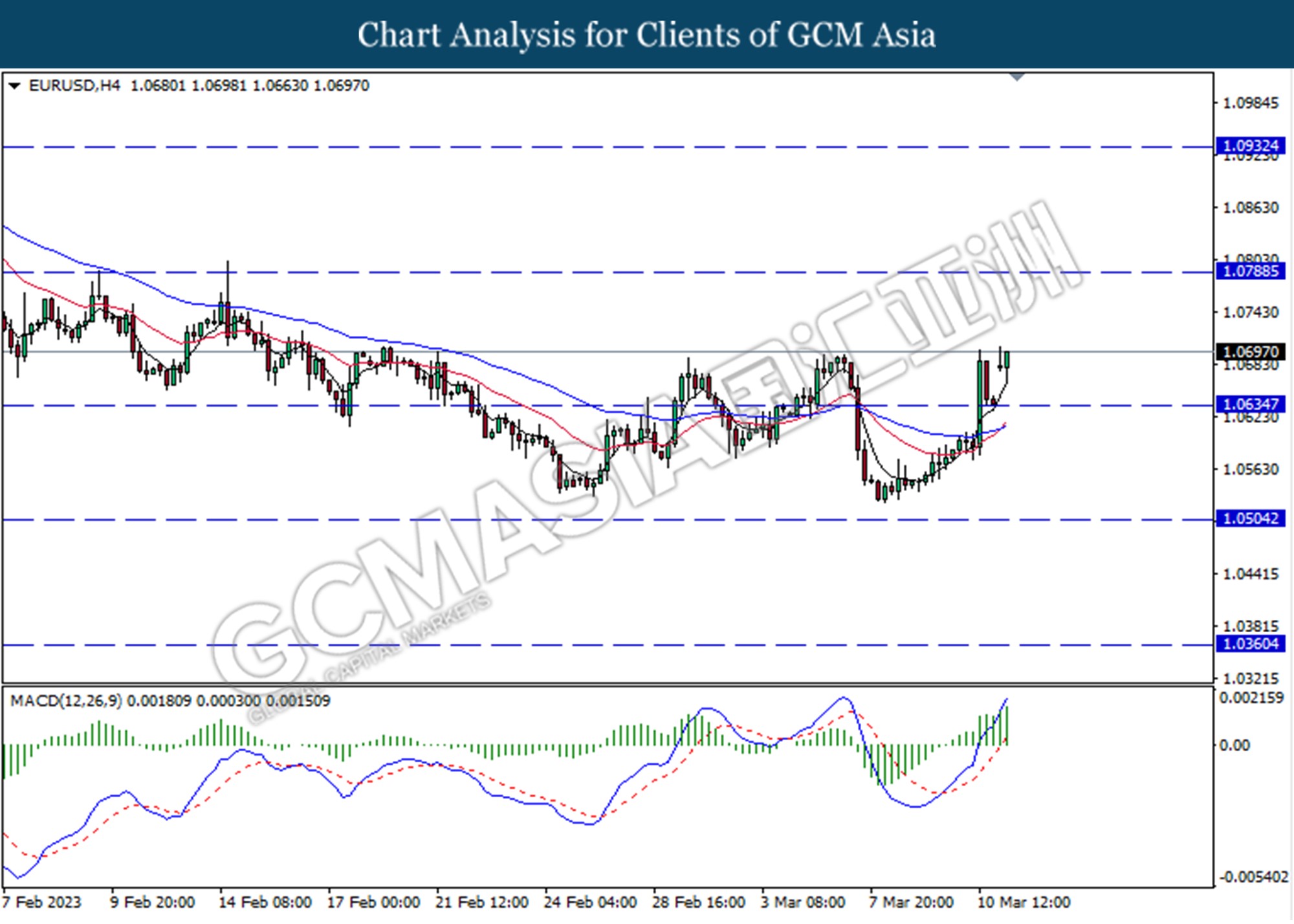Click the 1.03815 price scale value
This screenshot has height=924, width=1294.
click(1251, 626)
